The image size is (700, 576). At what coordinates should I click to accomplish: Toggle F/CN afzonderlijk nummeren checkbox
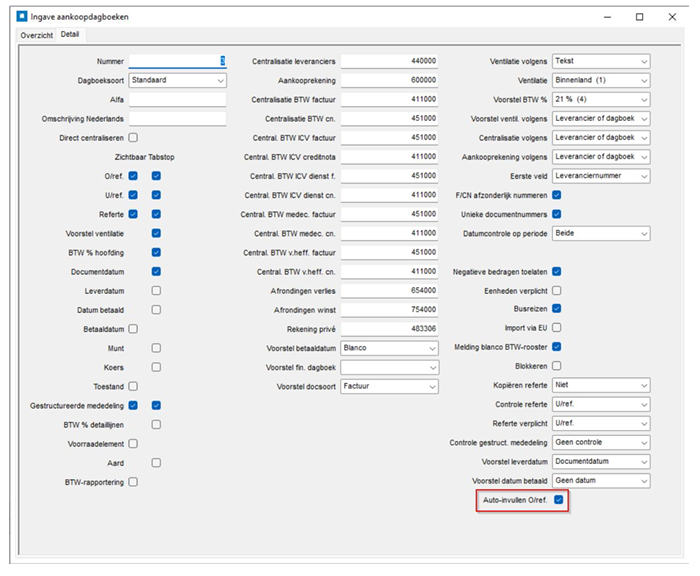click(557, 195)
